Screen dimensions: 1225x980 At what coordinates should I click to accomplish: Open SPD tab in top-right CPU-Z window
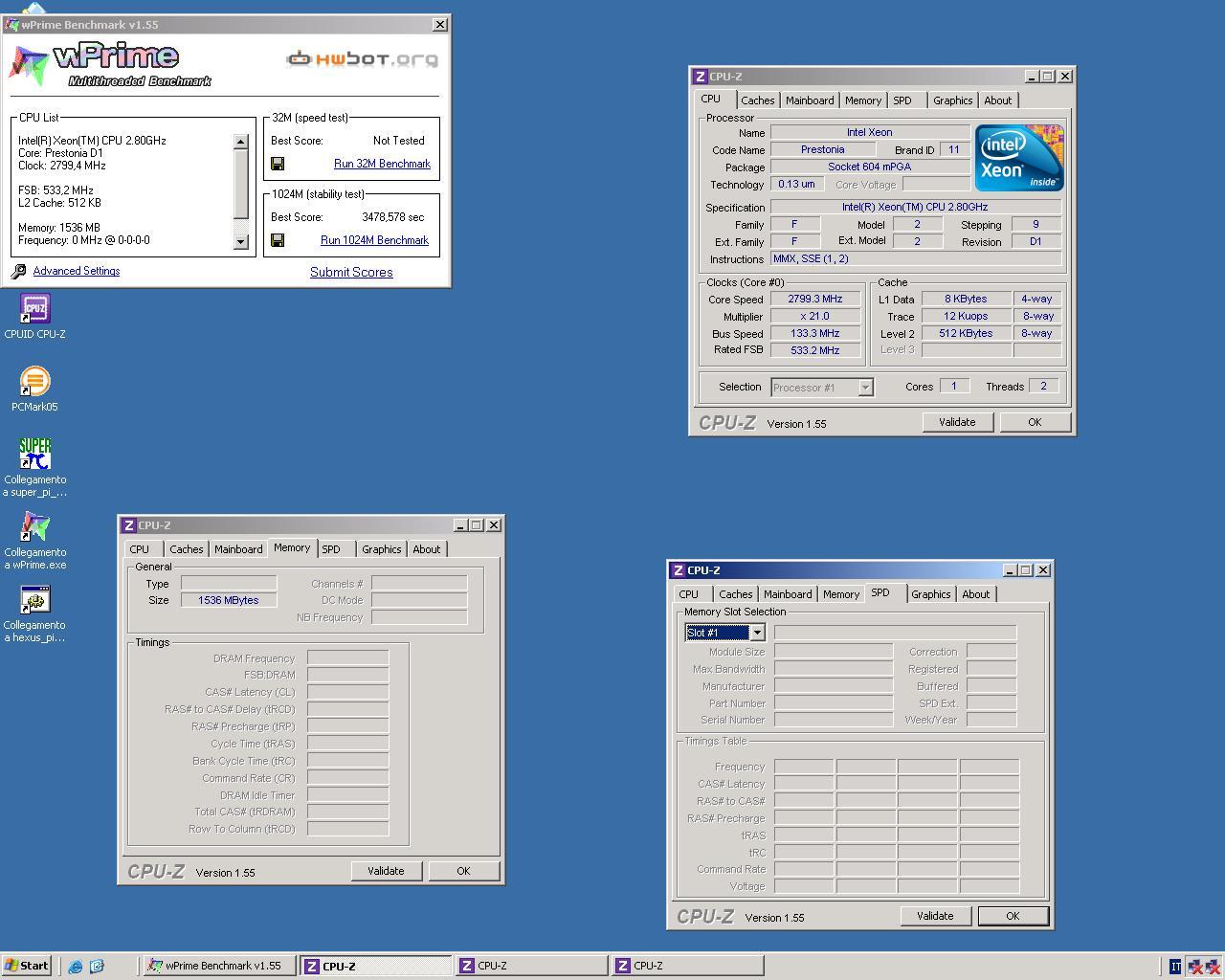click(x=902, y=100)
